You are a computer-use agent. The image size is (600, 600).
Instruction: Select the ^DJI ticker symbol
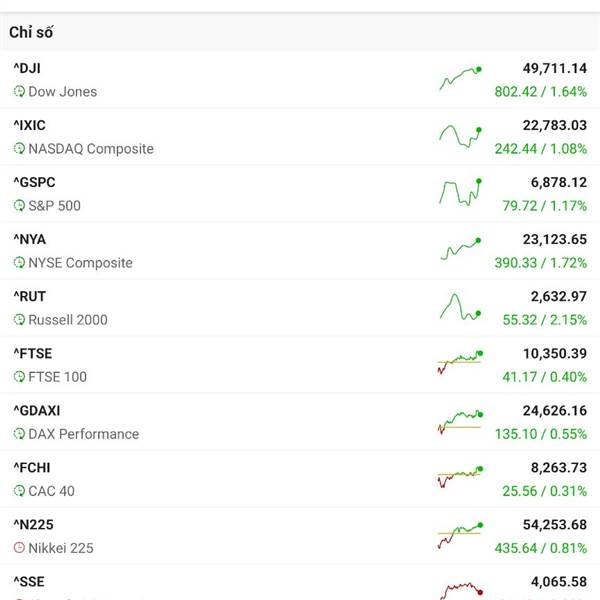point(27,68)
